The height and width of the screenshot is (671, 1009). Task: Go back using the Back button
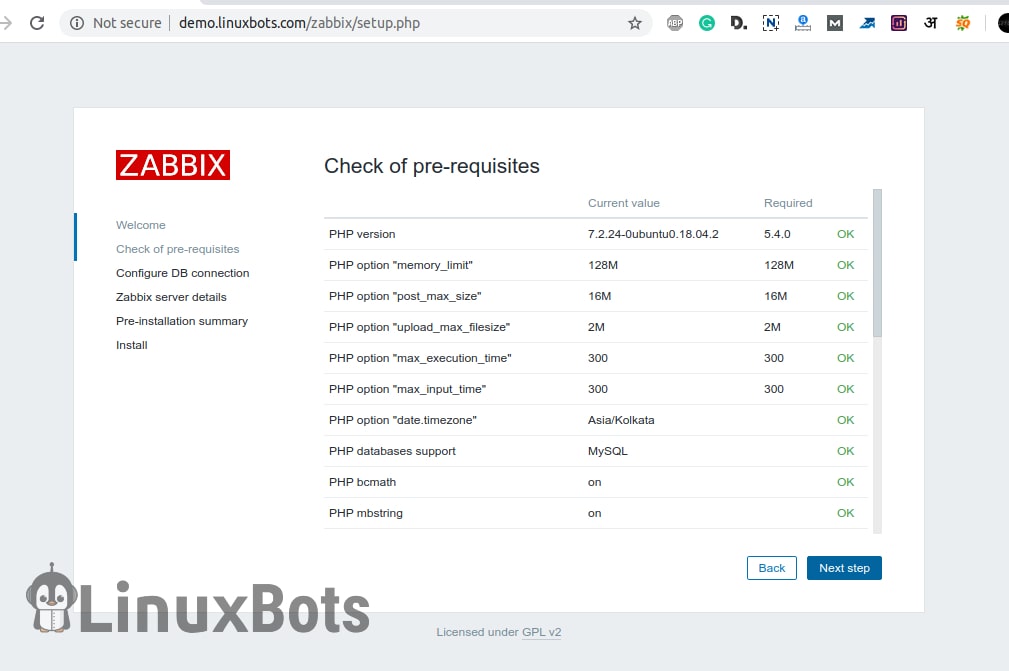coord(771,567)
